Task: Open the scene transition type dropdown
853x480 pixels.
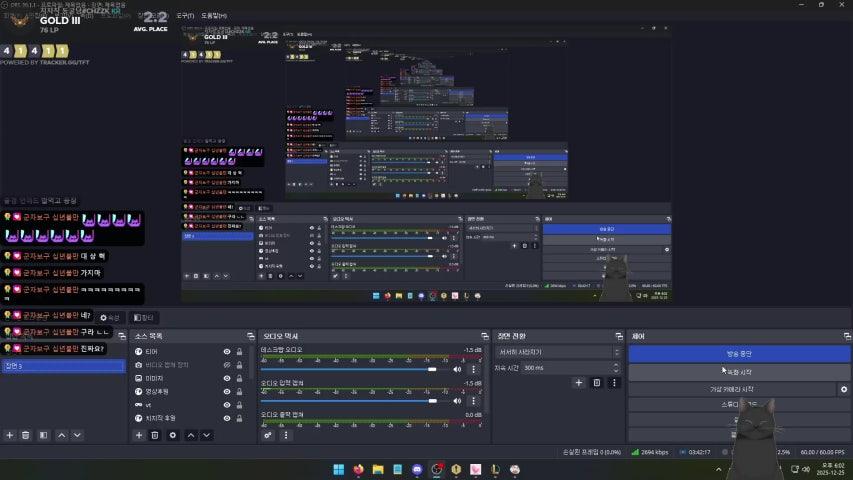Action: click(x=557, y=352)
